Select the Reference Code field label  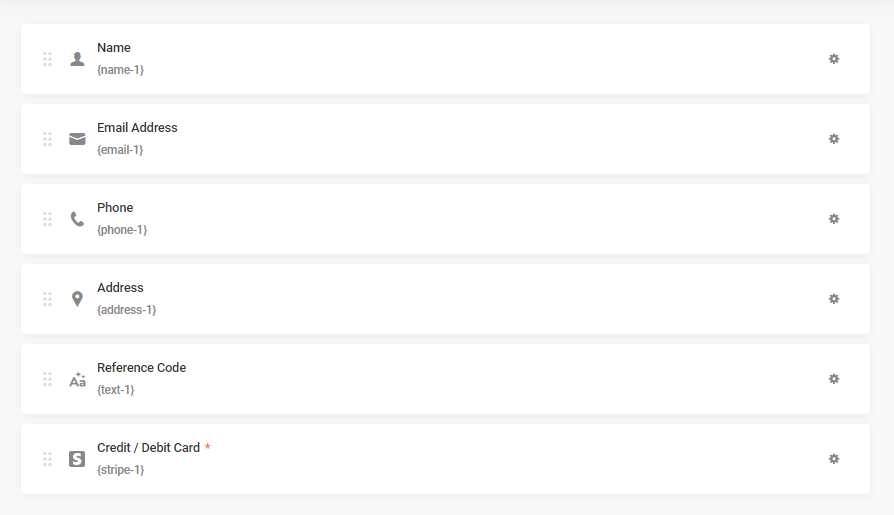tap(141, 368)
